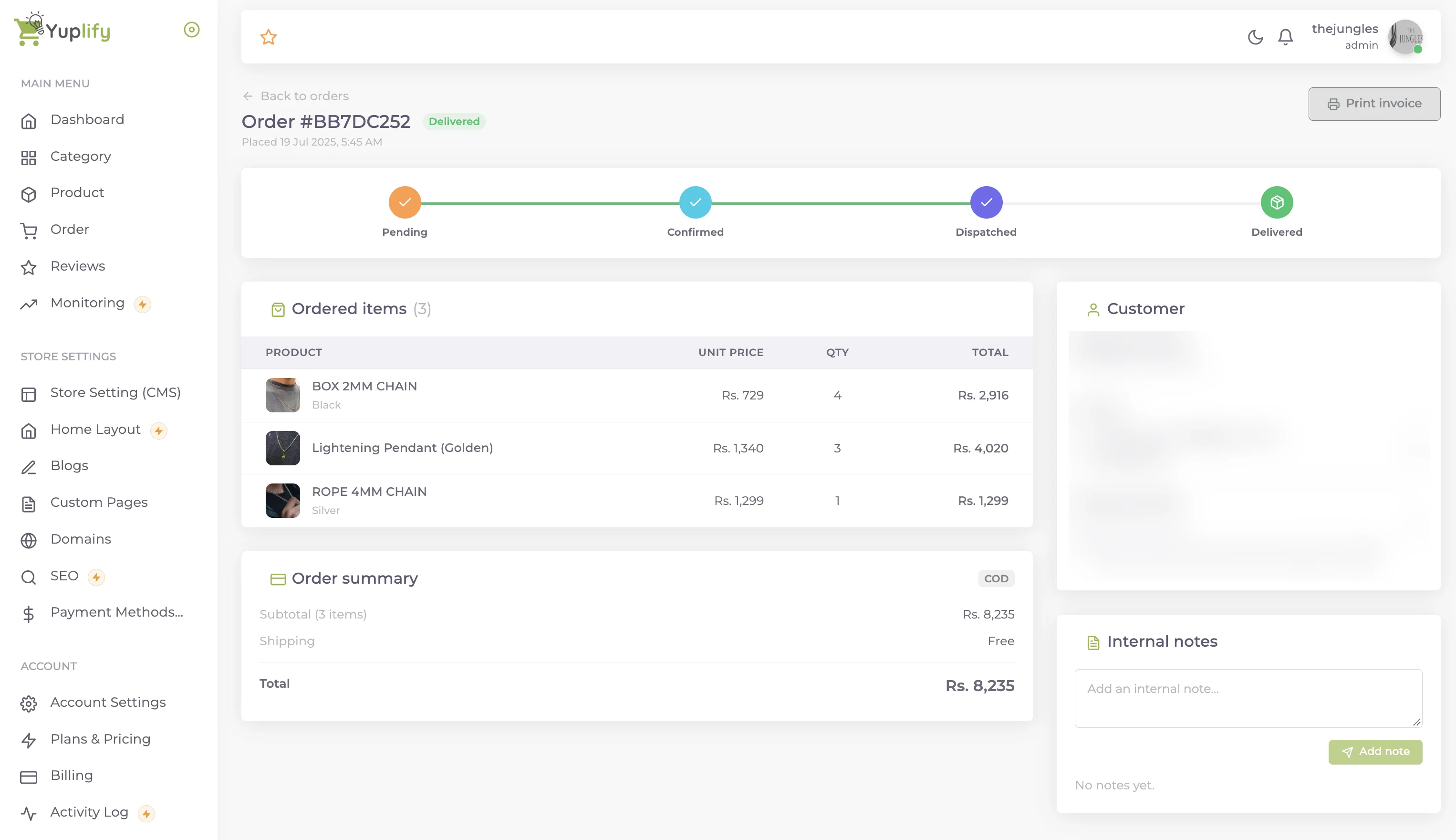Open Dashboard from main menu
The height and width of the screenshot is (840, 1456).
[x=87, y=119]
